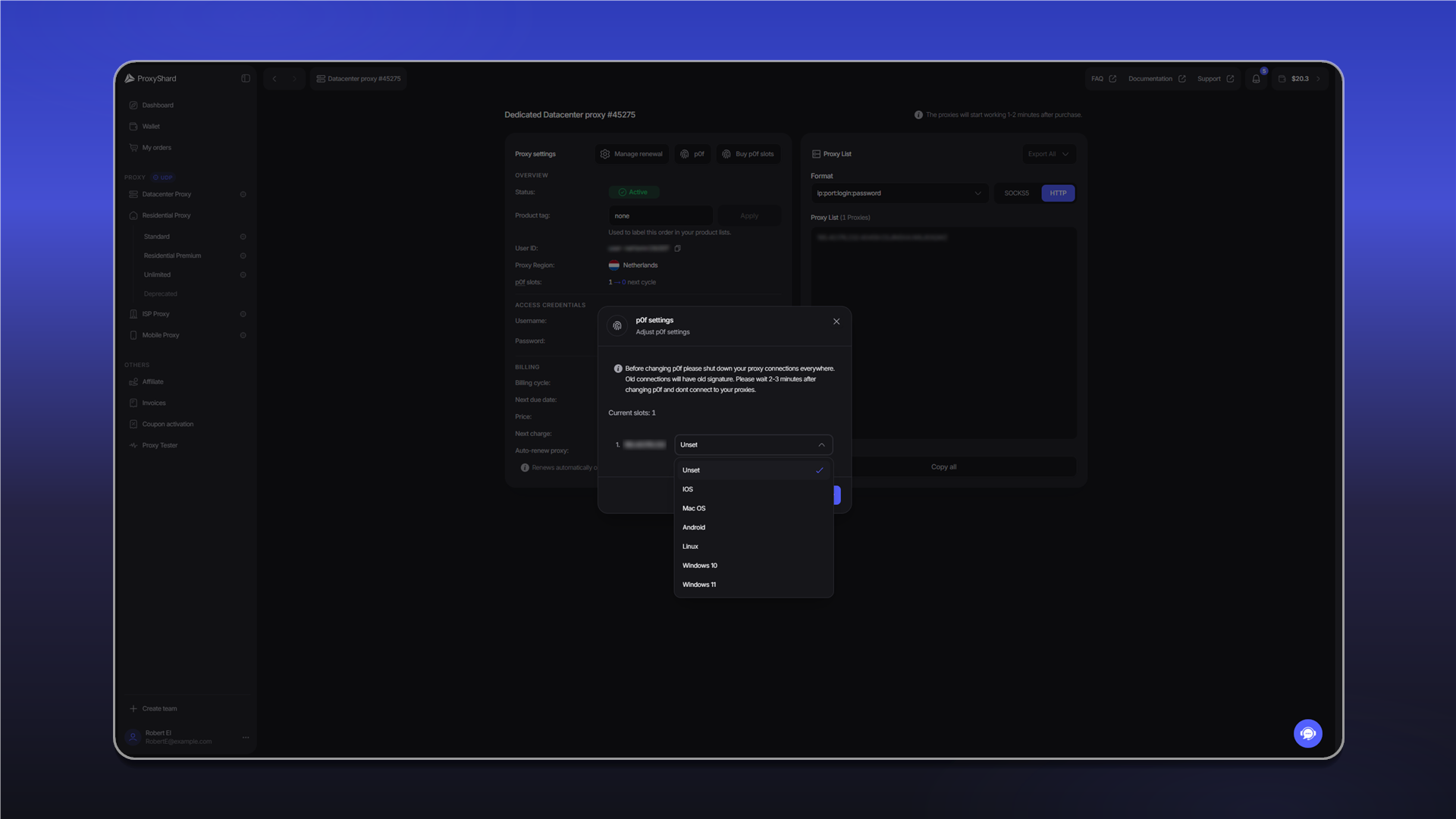The height and width of the screenshot is (819, 1456).
Task: Go forward with the right arrow
Action: click(x=294, y=79)
